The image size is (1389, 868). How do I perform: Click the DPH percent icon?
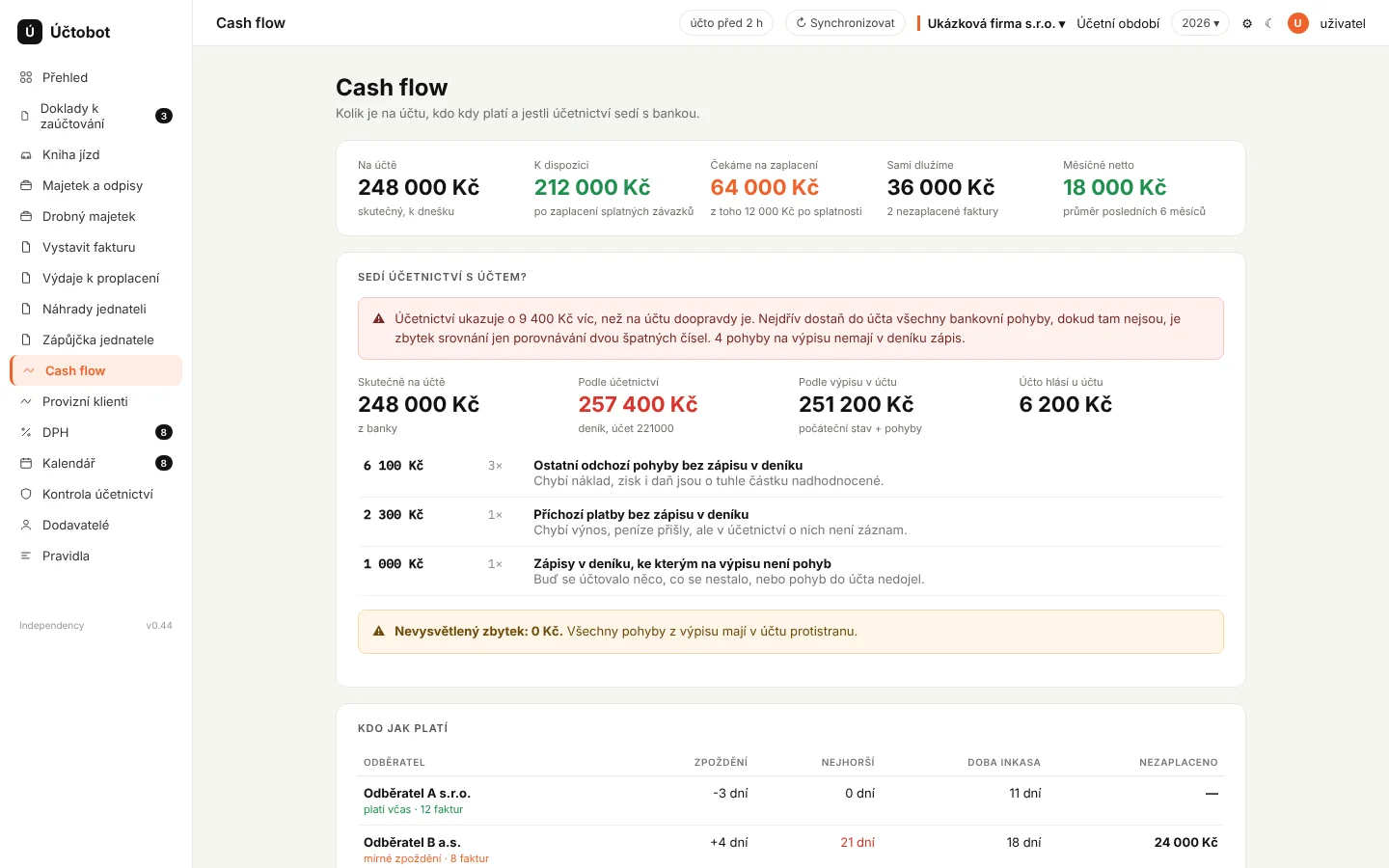click(x=26, y=432)
